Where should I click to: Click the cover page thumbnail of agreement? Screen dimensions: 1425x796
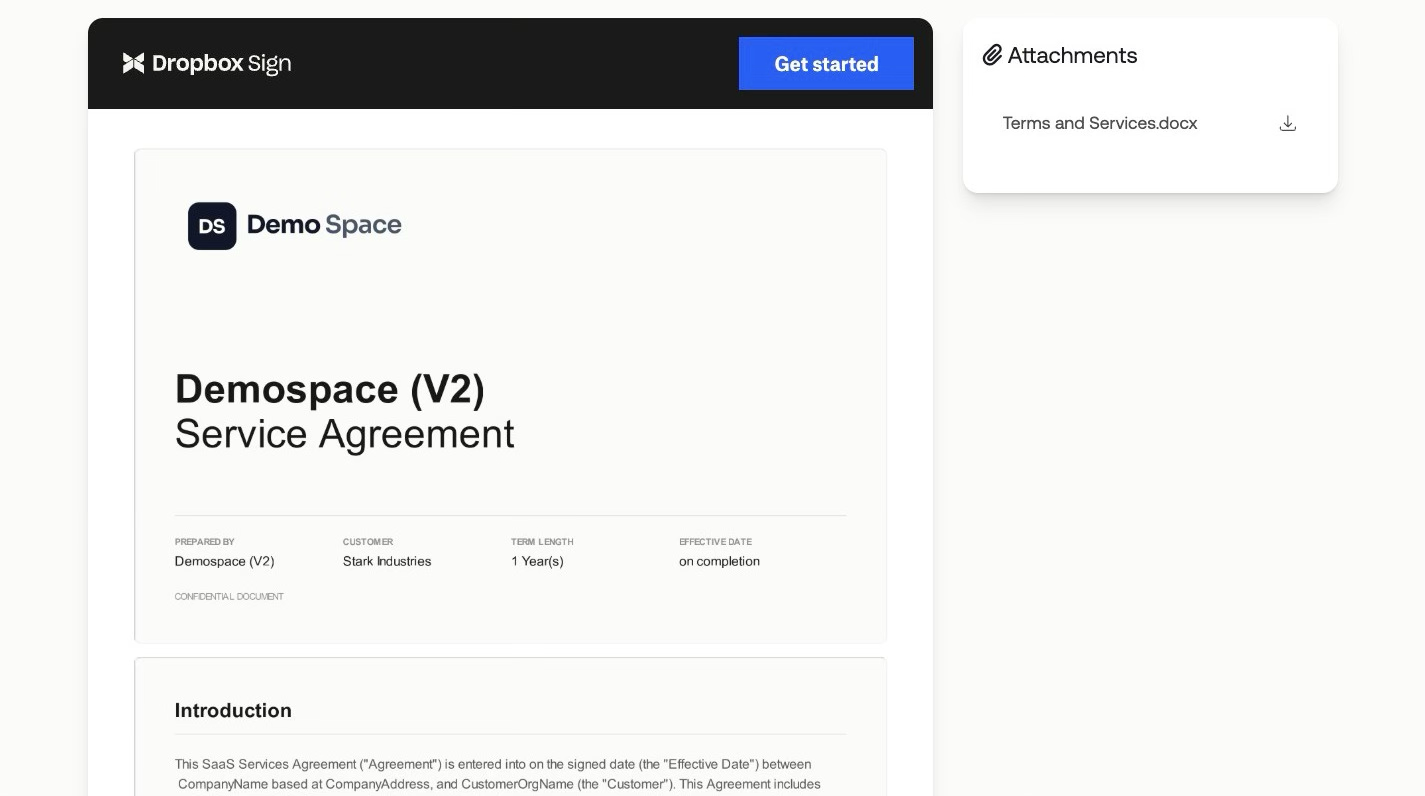pyautogui.click(x=510, y=396)
